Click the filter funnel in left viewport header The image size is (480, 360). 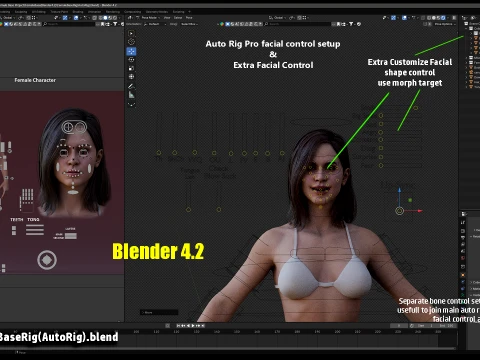(x=115, y=24)
